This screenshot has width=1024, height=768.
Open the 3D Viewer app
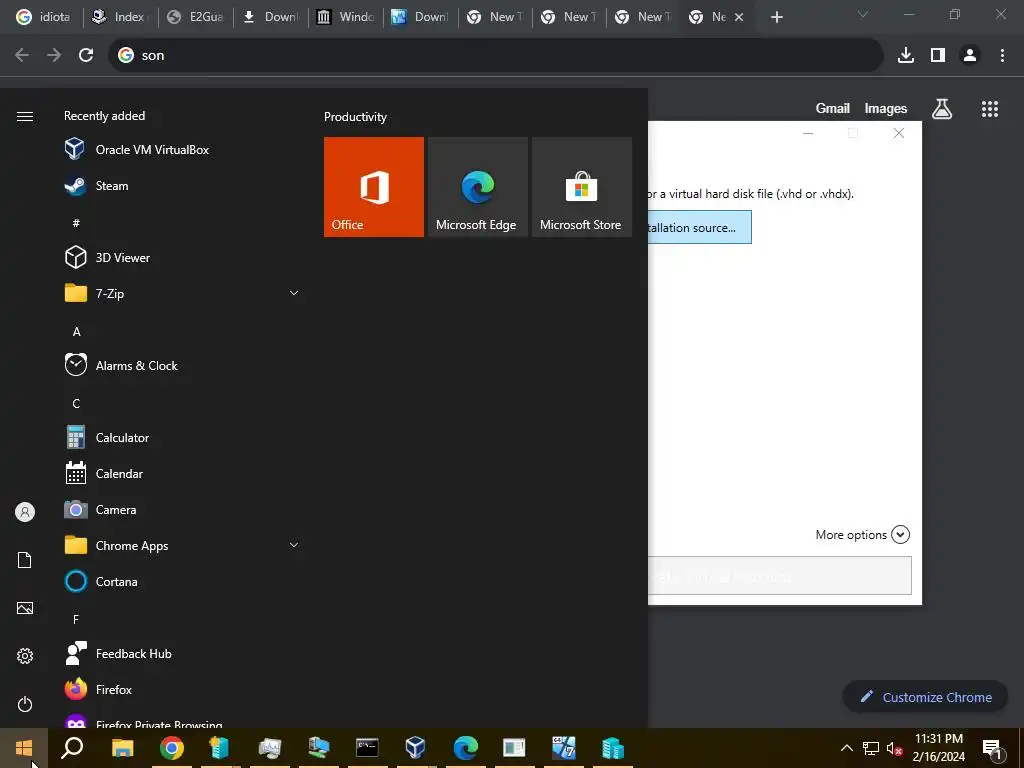[x=182, y=257]
